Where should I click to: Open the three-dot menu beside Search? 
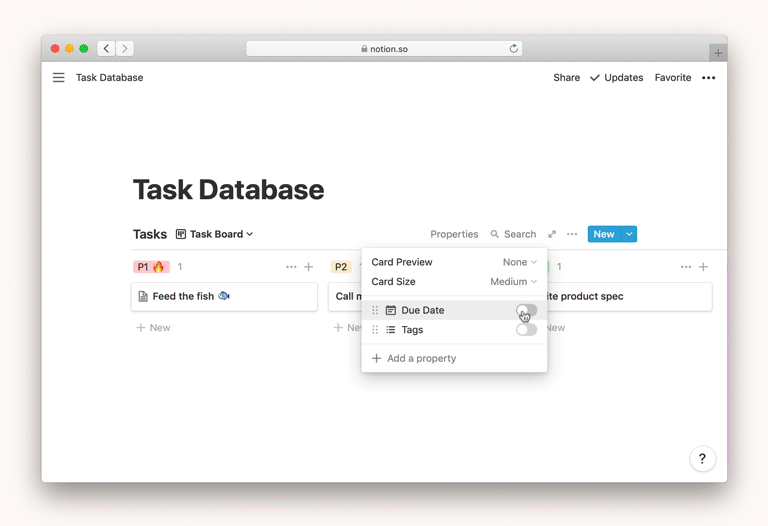point(572,234)
